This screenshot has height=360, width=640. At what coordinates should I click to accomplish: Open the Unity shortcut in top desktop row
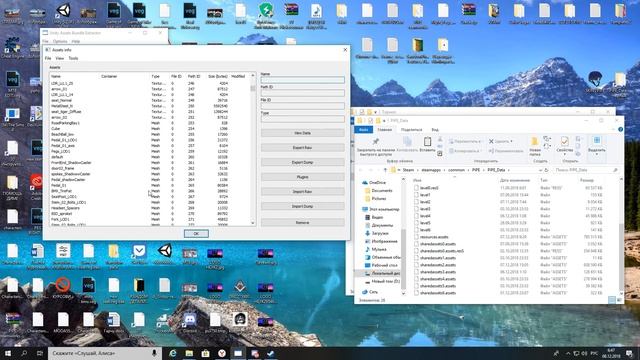point(63,11)
